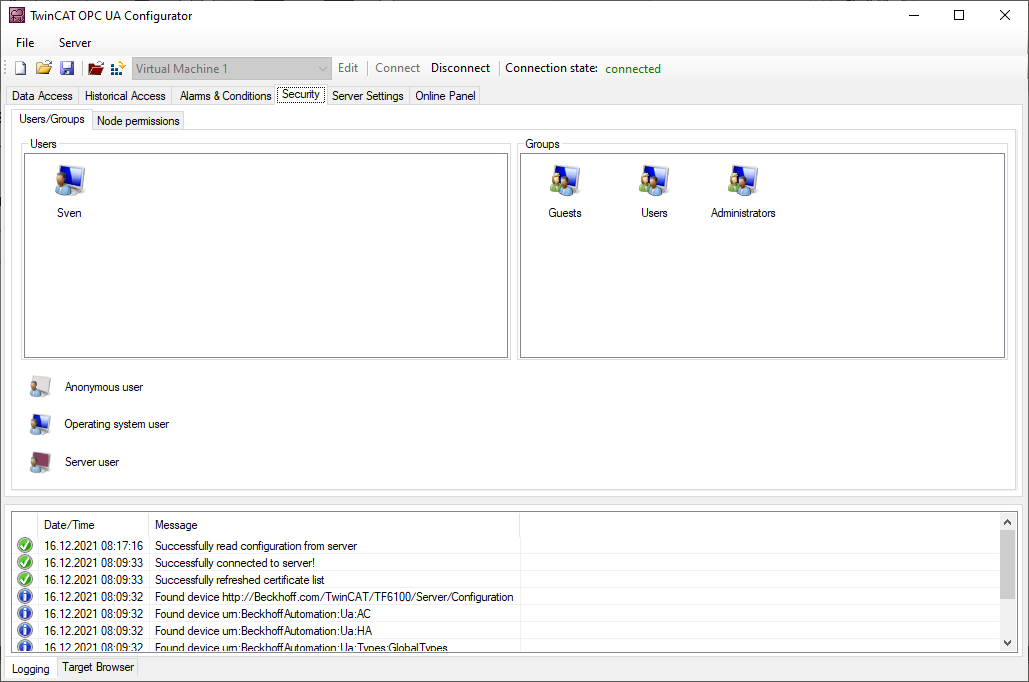The width and height of the screenshot is (1029, 682).
Task: Click success icon beside 'Successfully read configuration'
Action: (x=25, y=545)
